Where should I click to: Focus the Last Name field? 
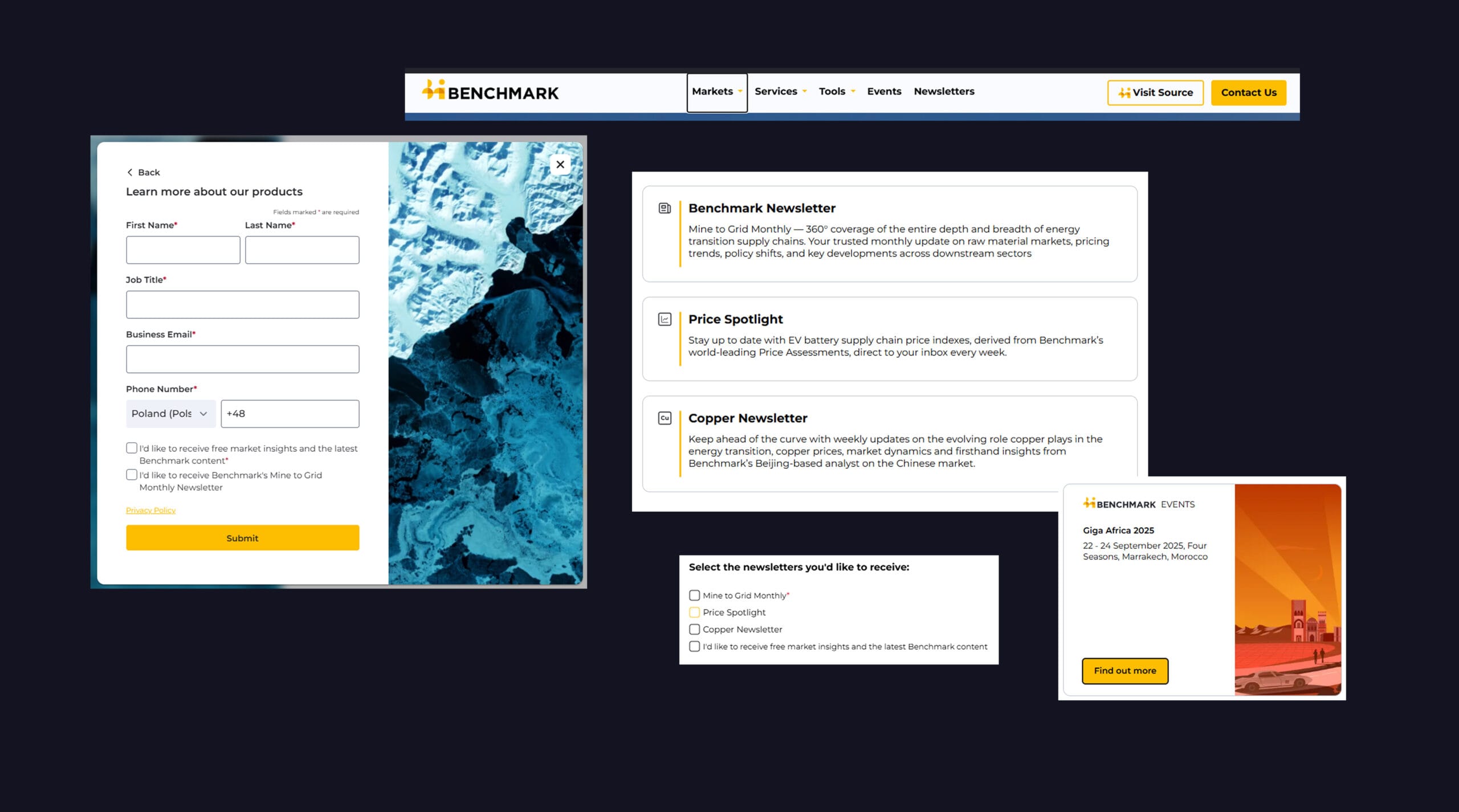pyautogui.click(x=302, y=250)
